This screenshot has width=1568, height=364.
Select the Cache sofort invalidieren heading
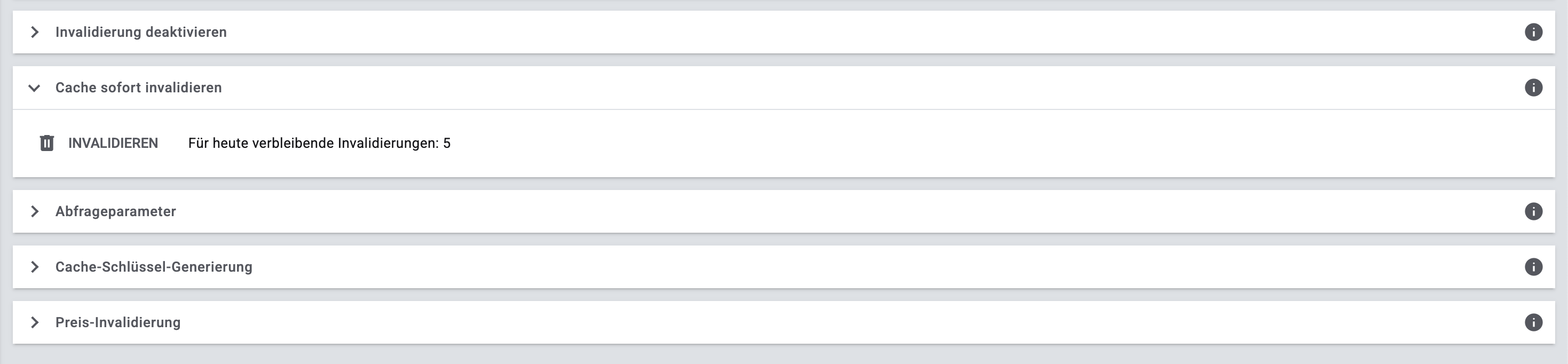point(138,88)
